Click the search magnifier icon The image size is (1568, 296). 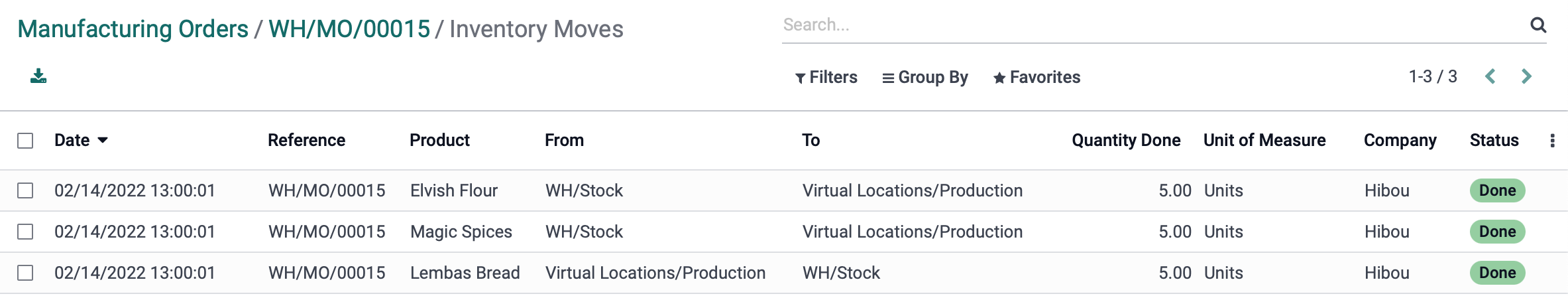(x=1538, y=25)
